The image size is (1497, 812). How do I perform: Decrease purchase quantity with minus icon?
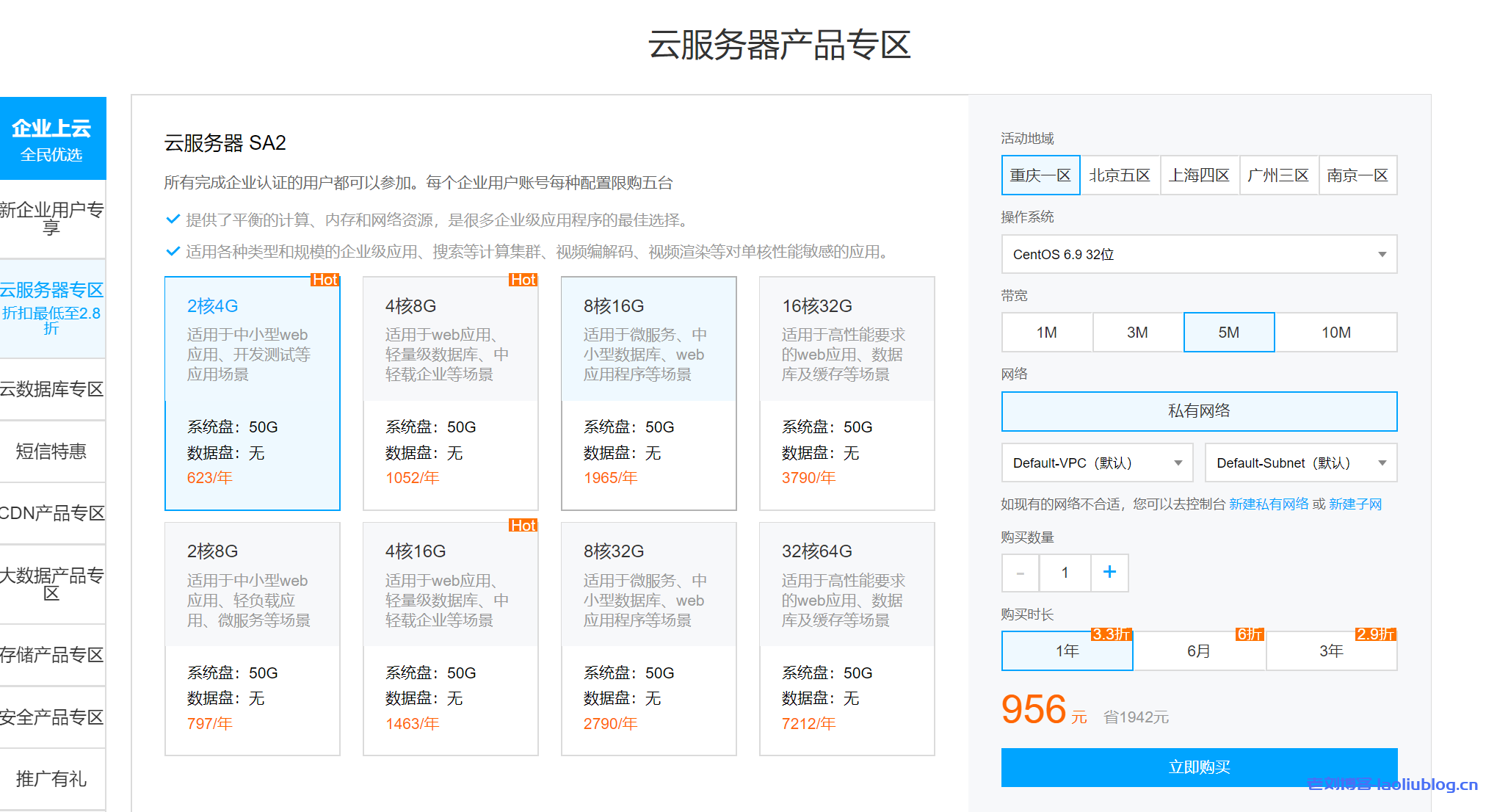point(1020,573)
